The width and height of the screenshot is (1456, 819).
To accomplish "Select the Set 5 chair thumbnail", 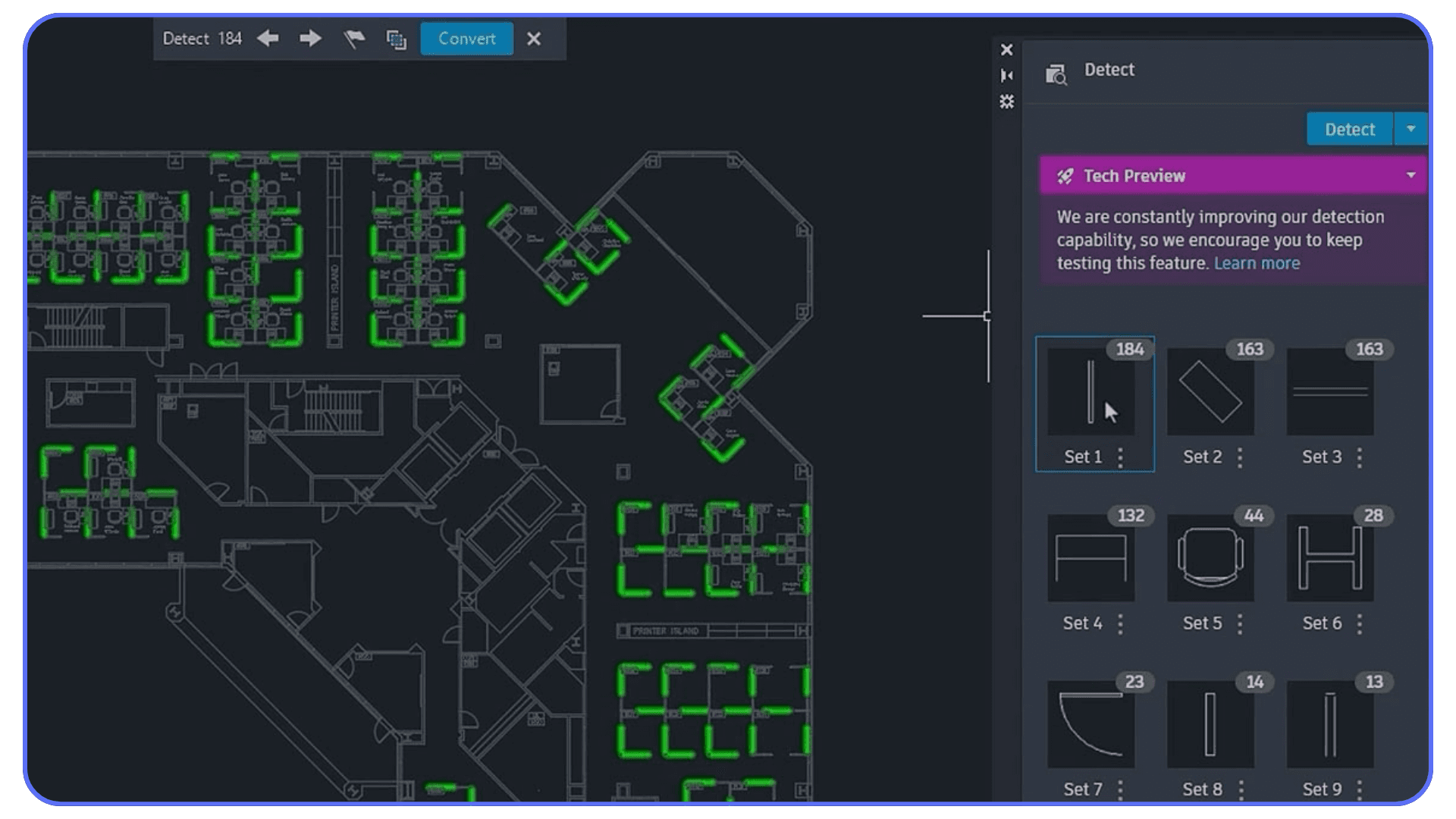I will (1211, 557).
